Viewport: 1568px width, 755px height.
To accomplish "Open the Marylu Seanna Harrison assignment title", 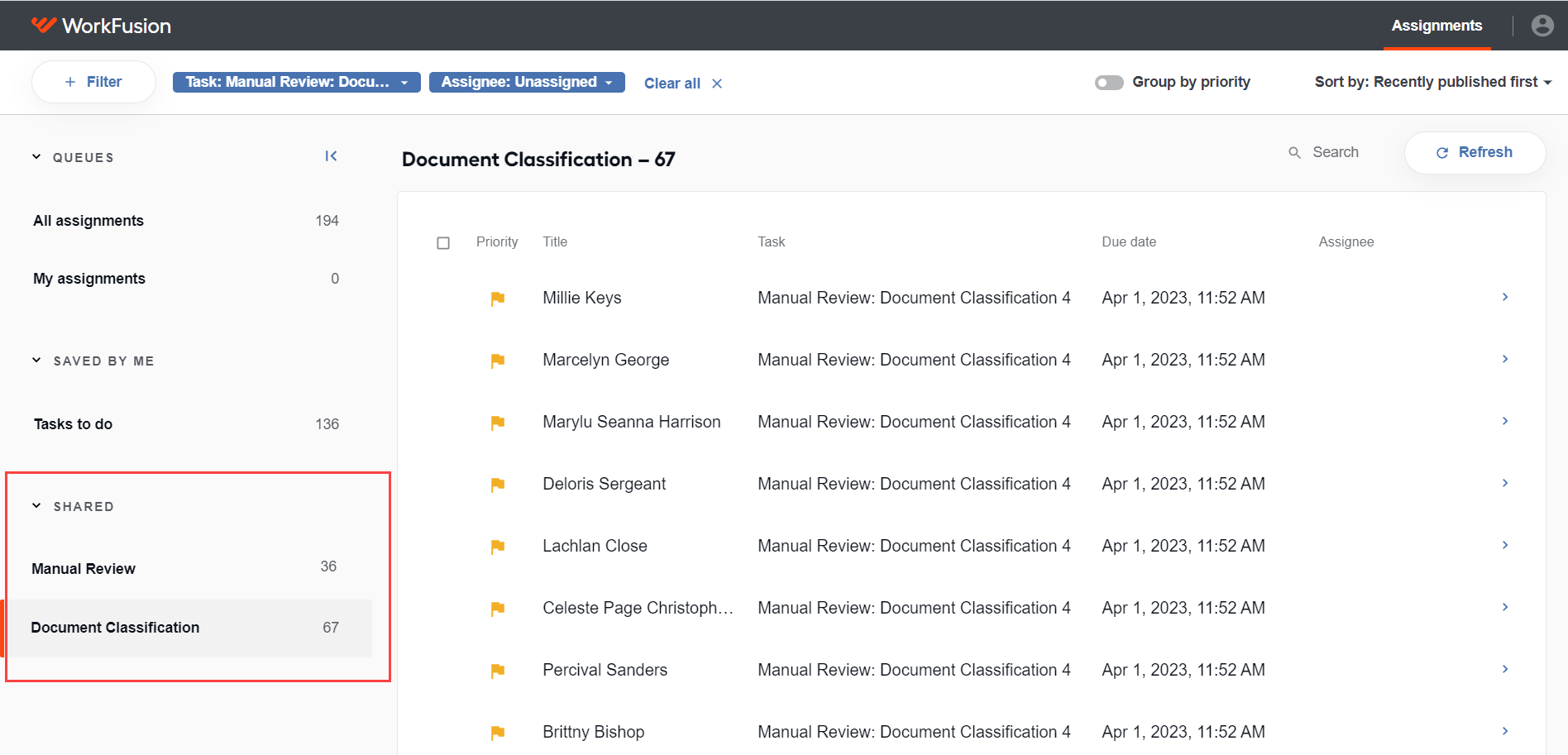I will (x=632, y=422).
